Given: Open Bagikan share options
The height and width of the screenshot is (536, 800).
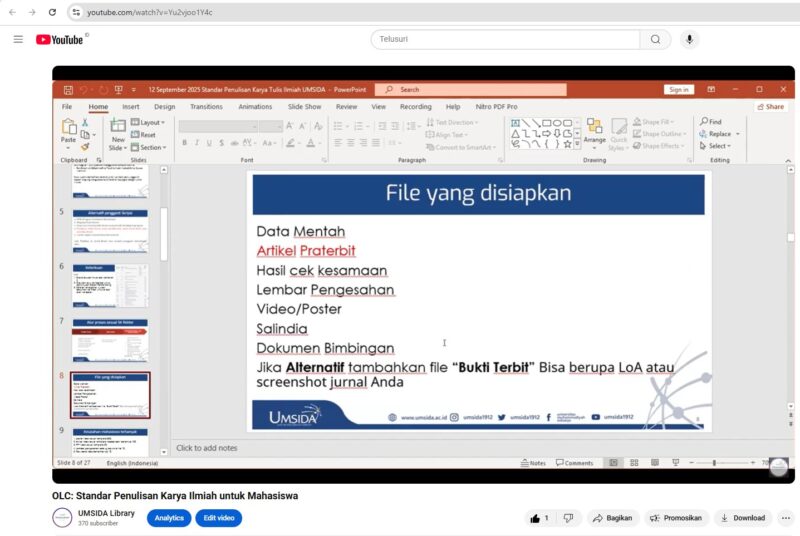Looking at the screenshot, I should pos(612,518).
